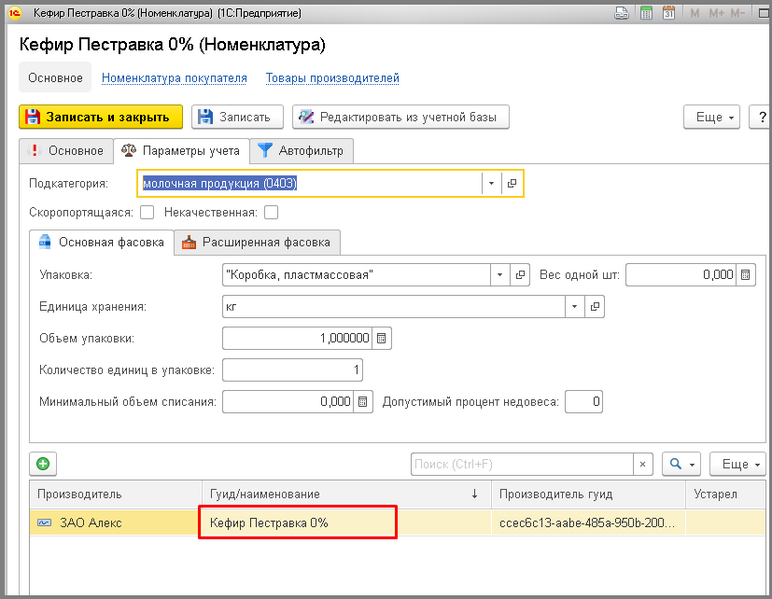Open calculator for Вес одной шт field
The height and width of the screenshot is (599, 772).
[x=745, y=275]
